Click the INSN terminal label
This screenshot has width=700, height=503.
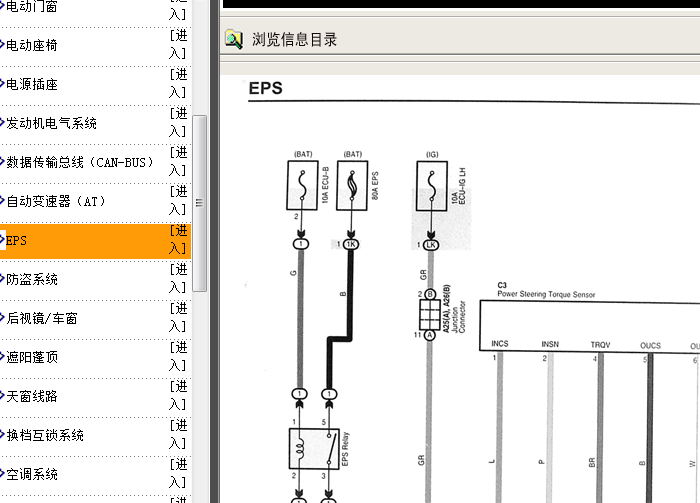[550, 344]
